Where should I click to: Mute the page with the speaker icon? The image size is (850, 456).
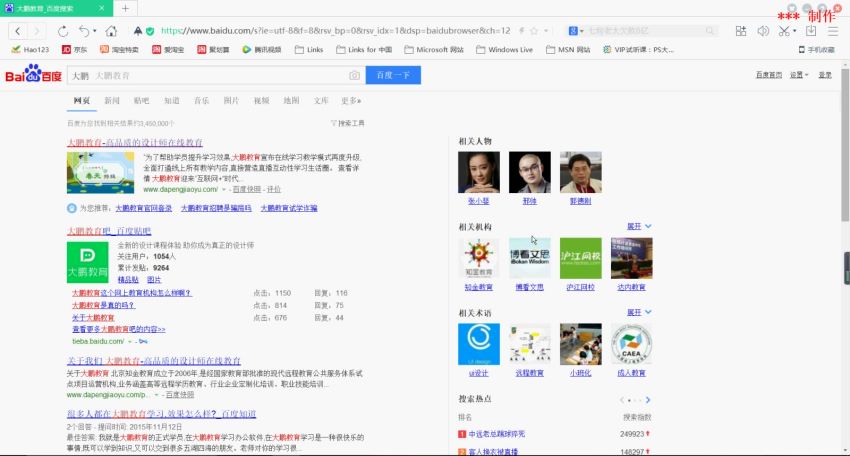point(763,31)
